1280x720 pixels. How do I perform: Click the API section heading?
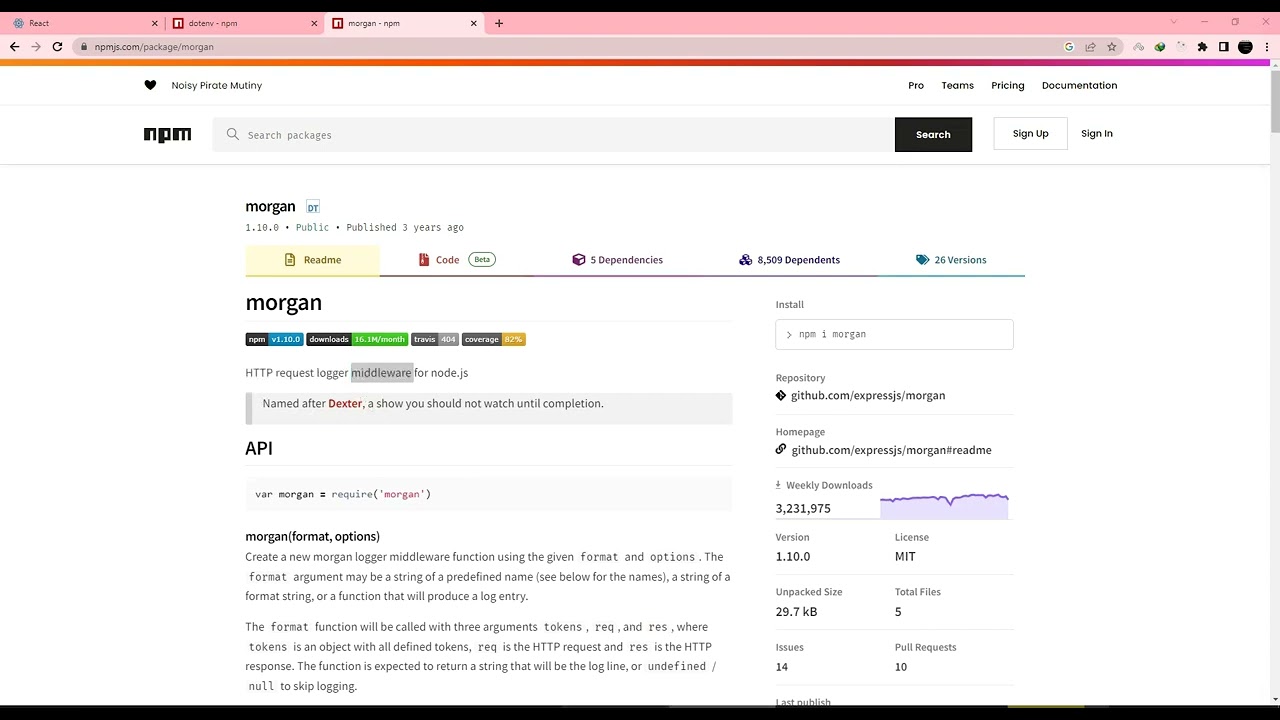tap(259, 448)
